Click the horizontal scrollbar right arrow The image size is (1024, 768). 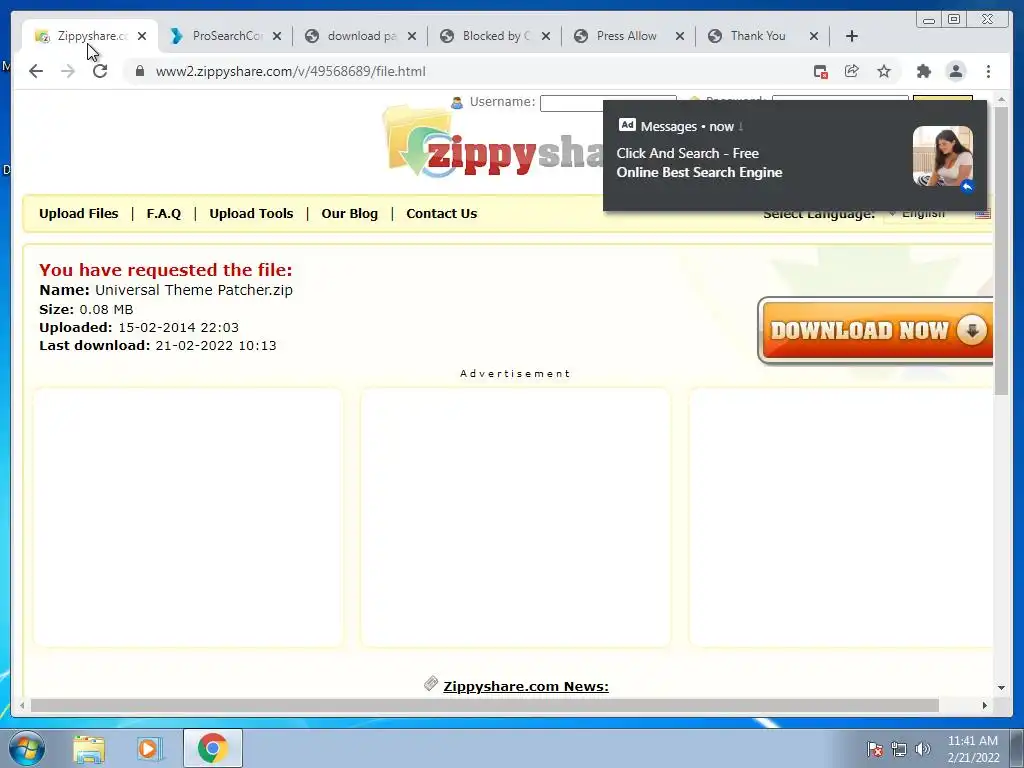(985, 705)
